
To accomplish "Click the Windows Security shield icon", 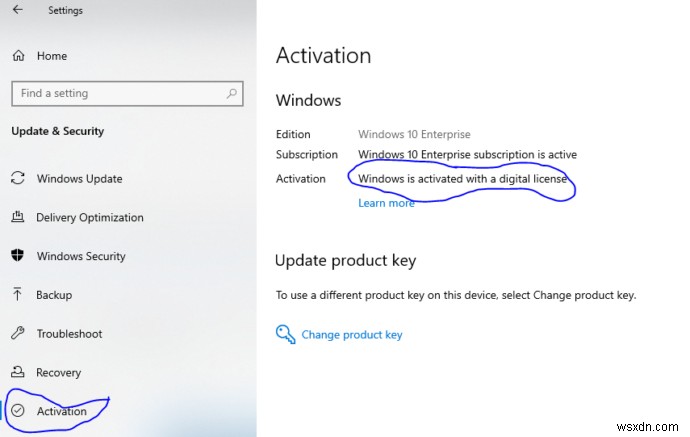I will [x=18, y=256].
